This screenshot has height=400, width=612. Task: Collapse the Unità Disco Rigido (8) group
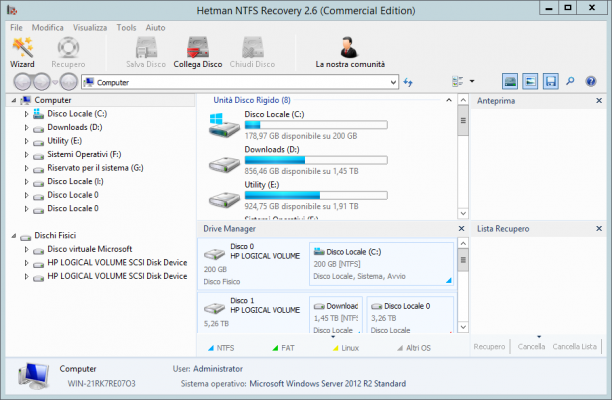pos(449,100)
